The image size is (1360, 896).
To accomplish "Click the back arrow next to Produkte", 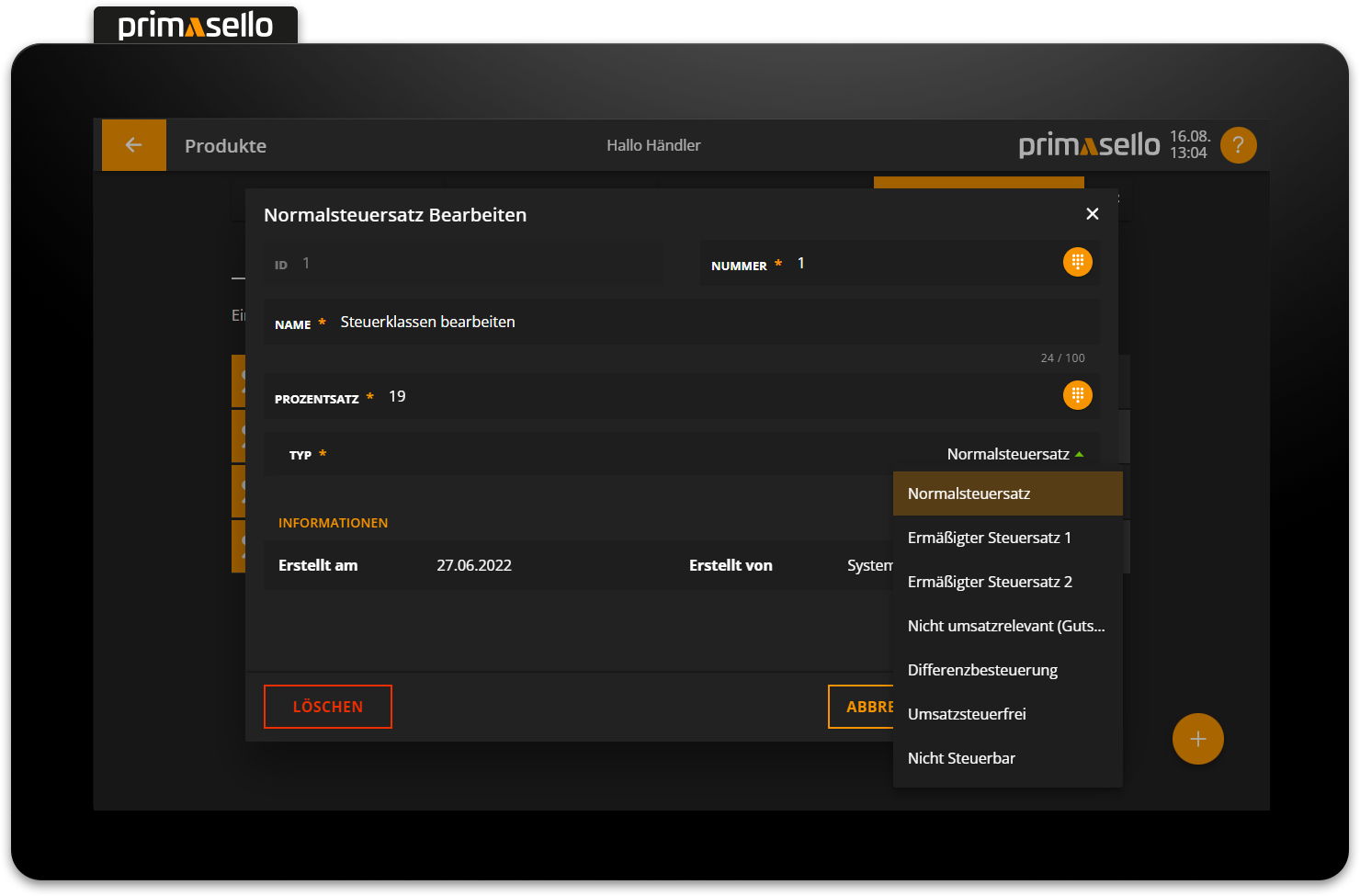I will point(133,145).
